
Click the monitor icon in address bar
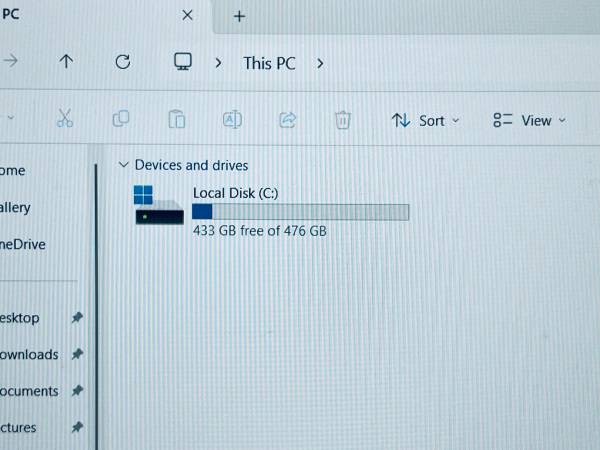click(x=183, y=62)
